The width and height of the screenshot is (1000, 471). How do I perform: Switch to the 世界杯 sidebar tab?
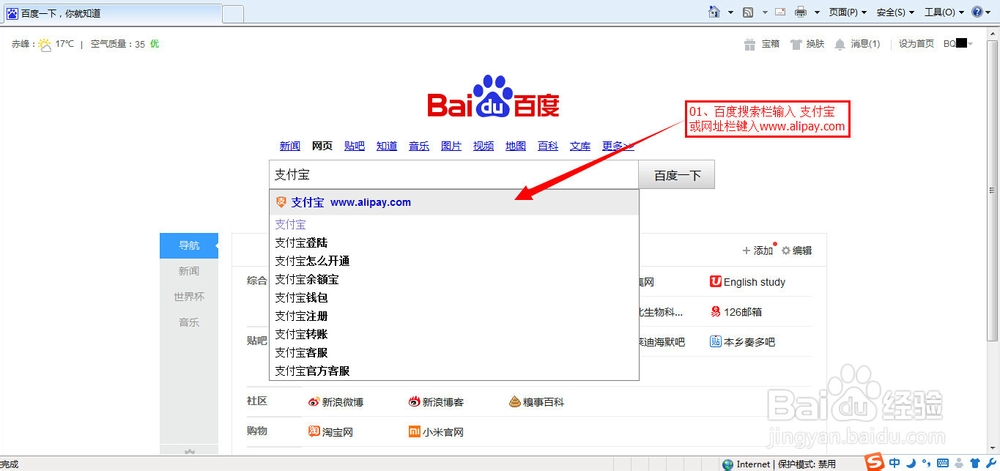click(x=189, y=296)
